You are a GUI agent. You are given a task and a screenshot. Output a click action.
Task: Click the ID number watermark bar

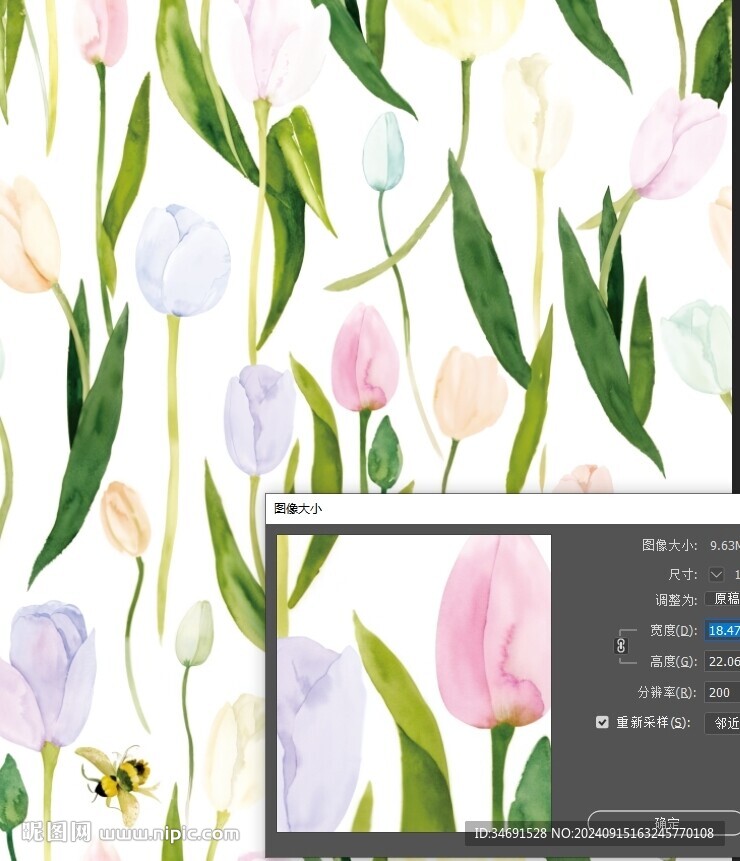pos(594,833)
